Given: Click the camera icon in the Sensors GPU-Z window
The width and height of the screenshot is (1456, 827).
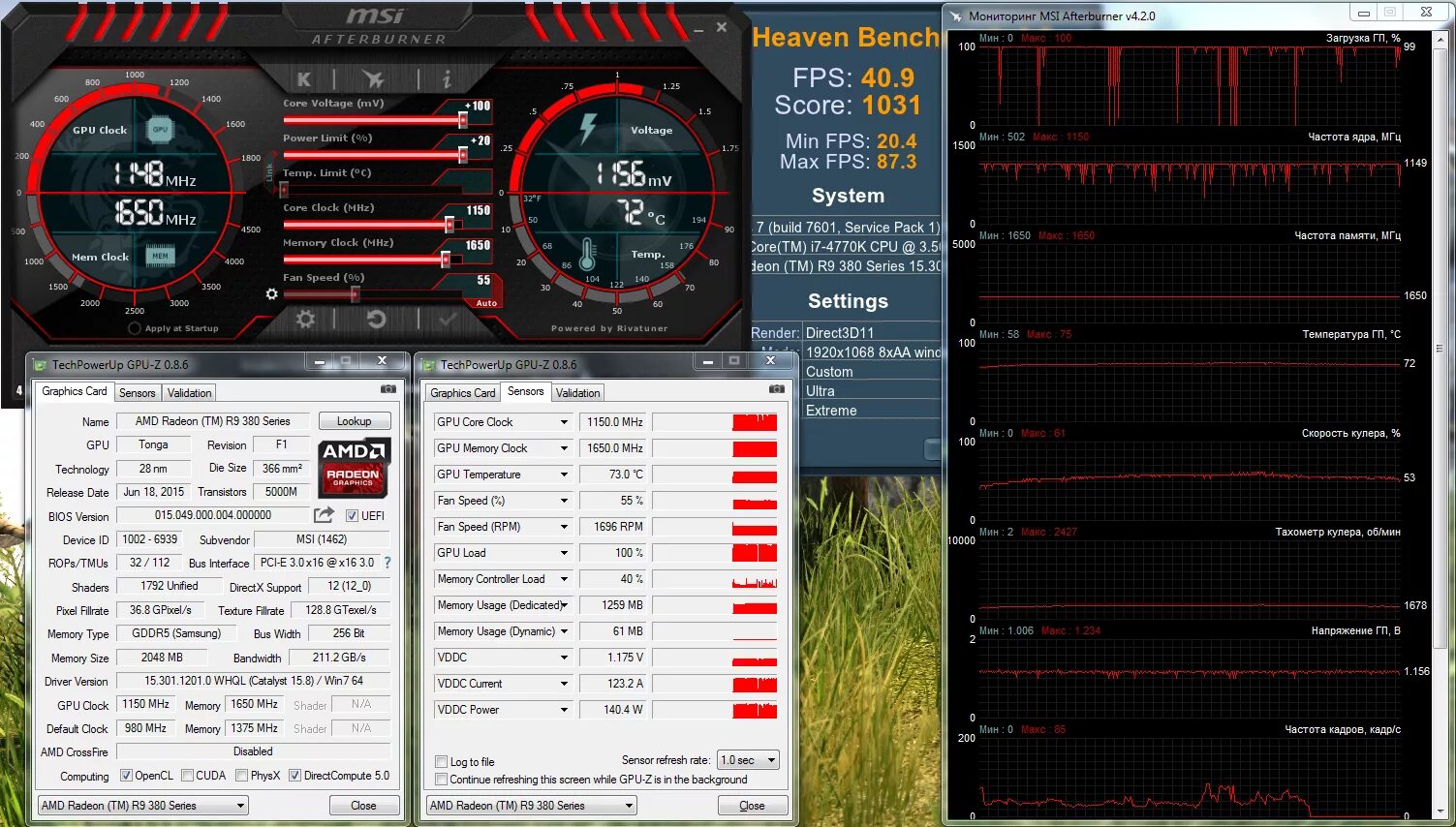Looking at the screenshot, I should pyautogui.click(x=777, y=388).
